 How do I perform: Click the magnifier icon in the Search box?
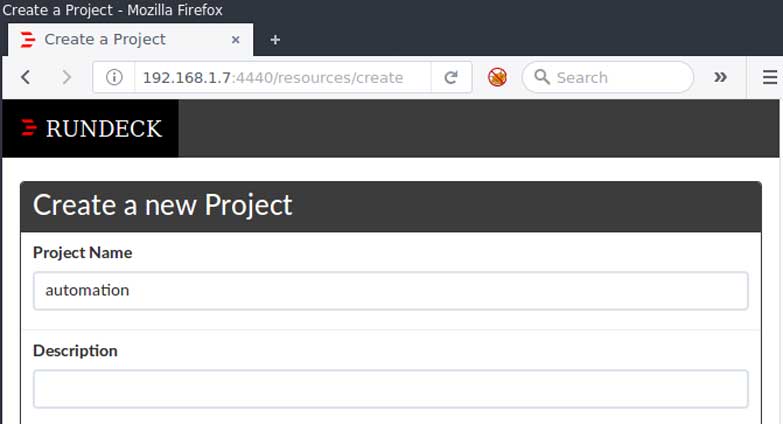(x=541, y=77)
